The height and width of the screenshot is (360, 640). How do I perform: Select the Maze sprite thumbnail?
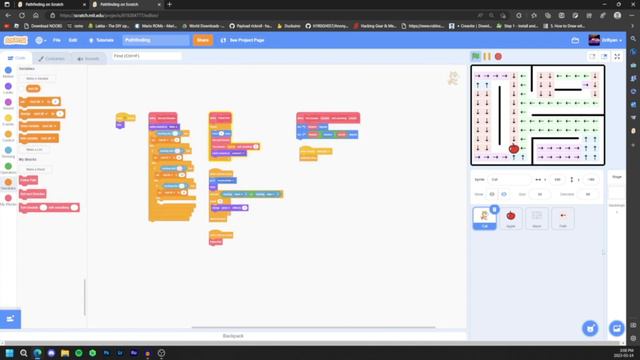tap(537, 218)
